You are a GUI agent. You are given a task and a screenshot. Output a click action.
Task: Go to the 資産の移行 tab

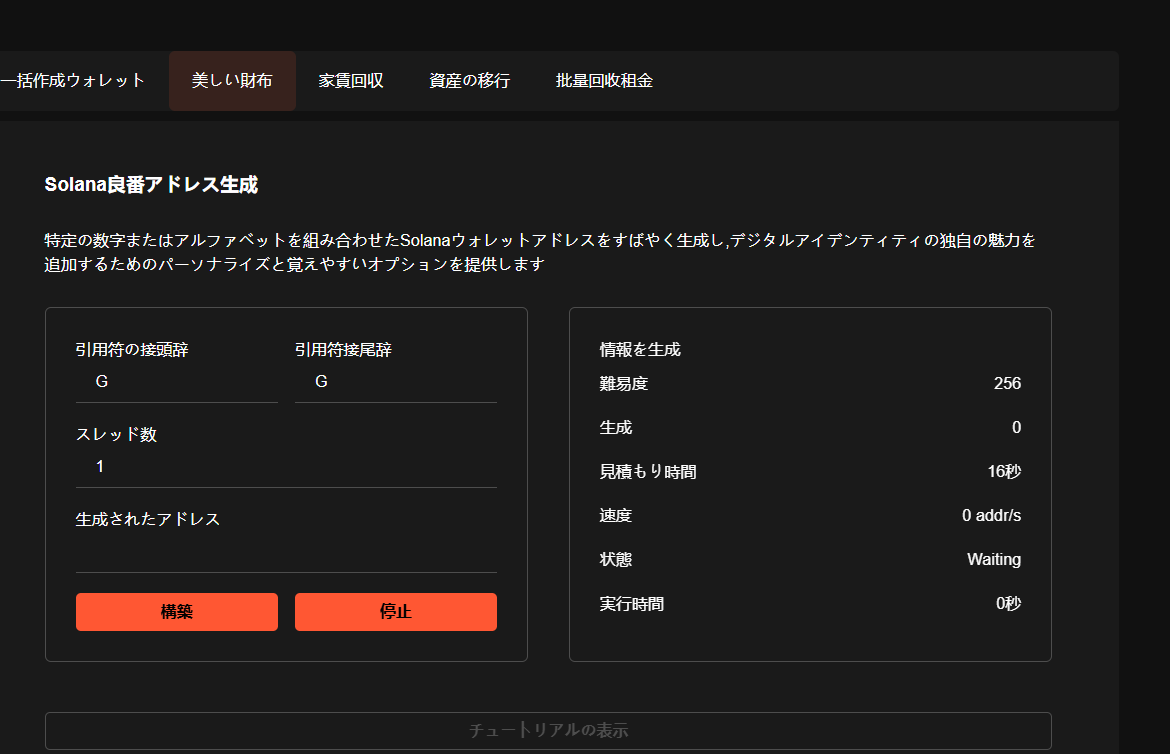pos(469,81)
